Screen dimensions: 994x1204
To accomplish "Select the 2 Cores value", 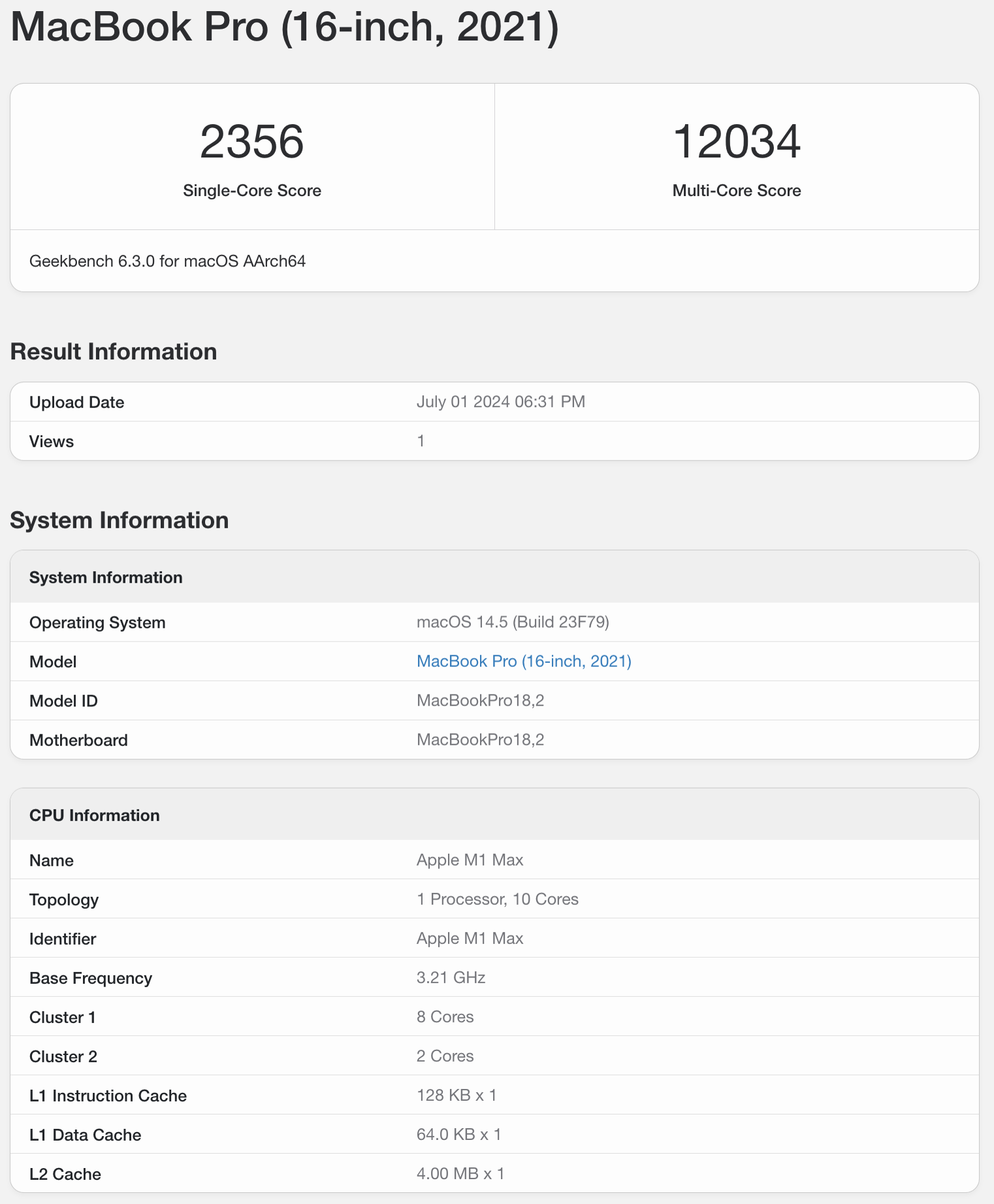I will pos(445,1056).
